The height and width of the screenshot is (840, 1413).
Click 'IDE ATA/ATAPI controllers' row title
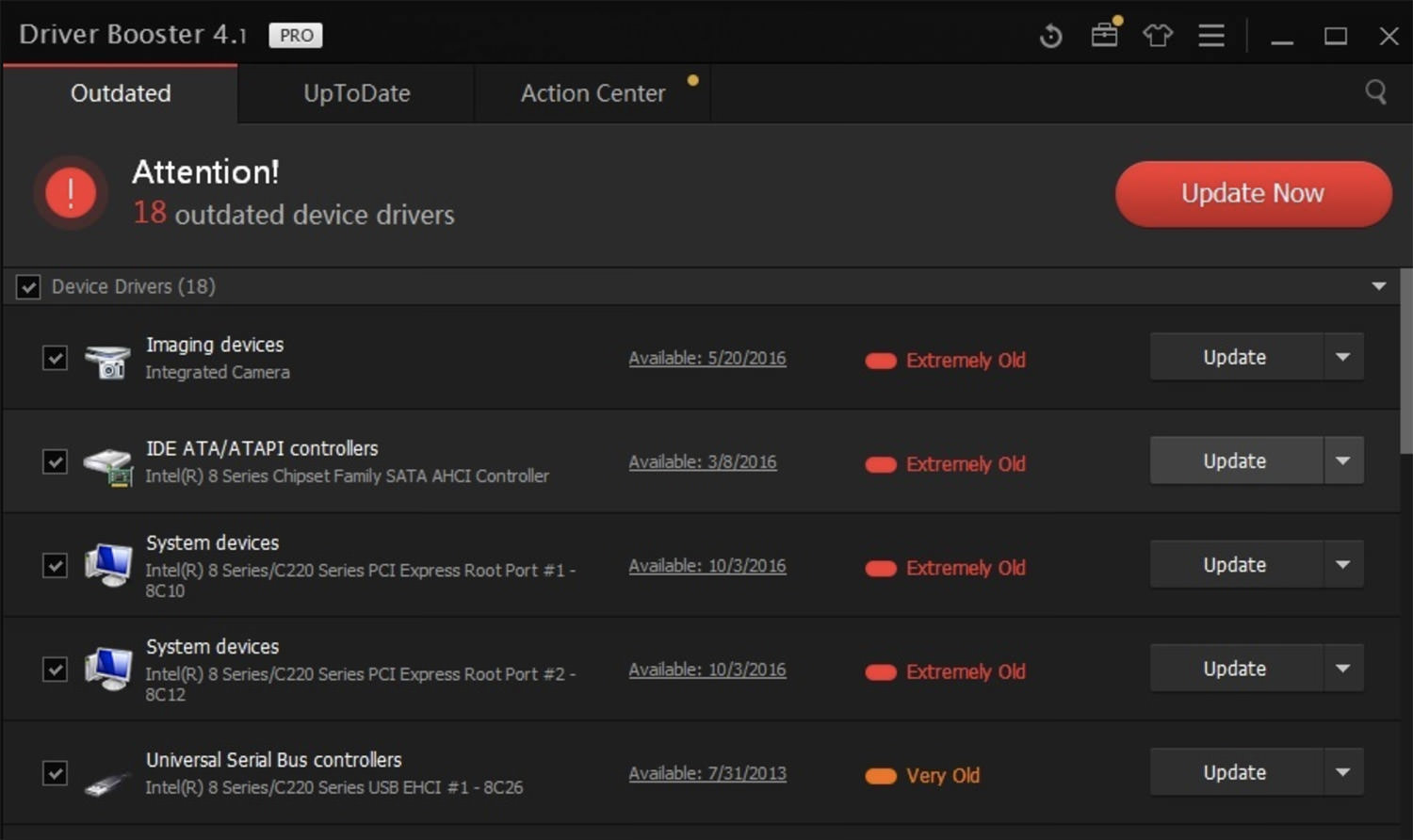pyautogui.click(x=262, y=448)
